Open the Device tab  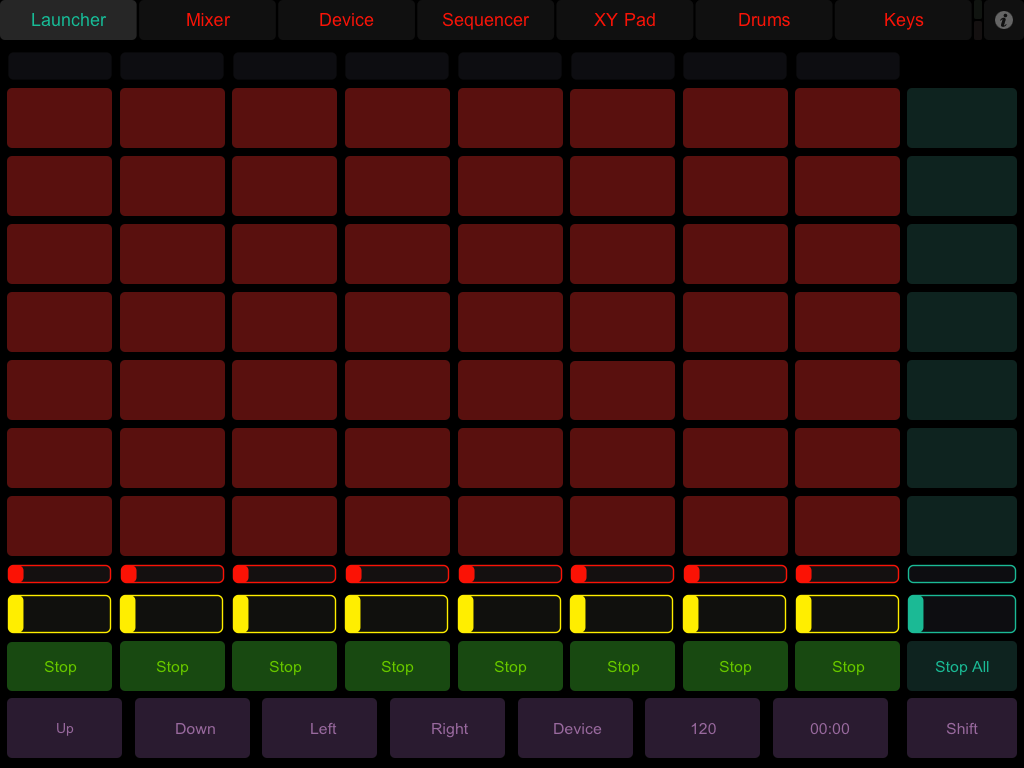(346, 19)
